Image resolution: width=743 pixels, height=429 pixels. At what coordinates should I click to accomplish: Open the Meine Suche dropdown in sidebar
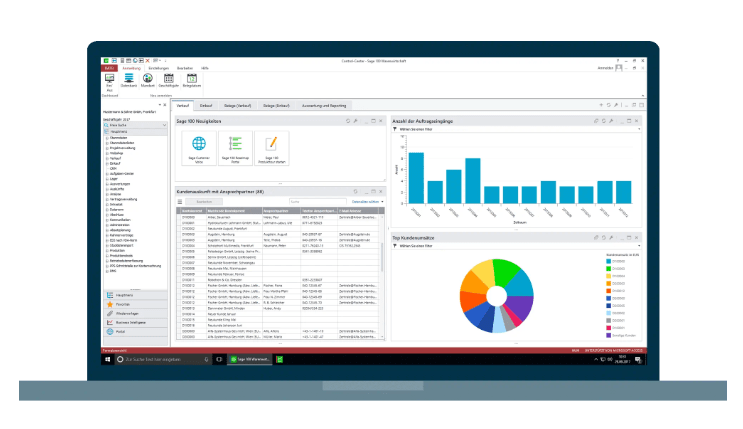tap(164, 125)
